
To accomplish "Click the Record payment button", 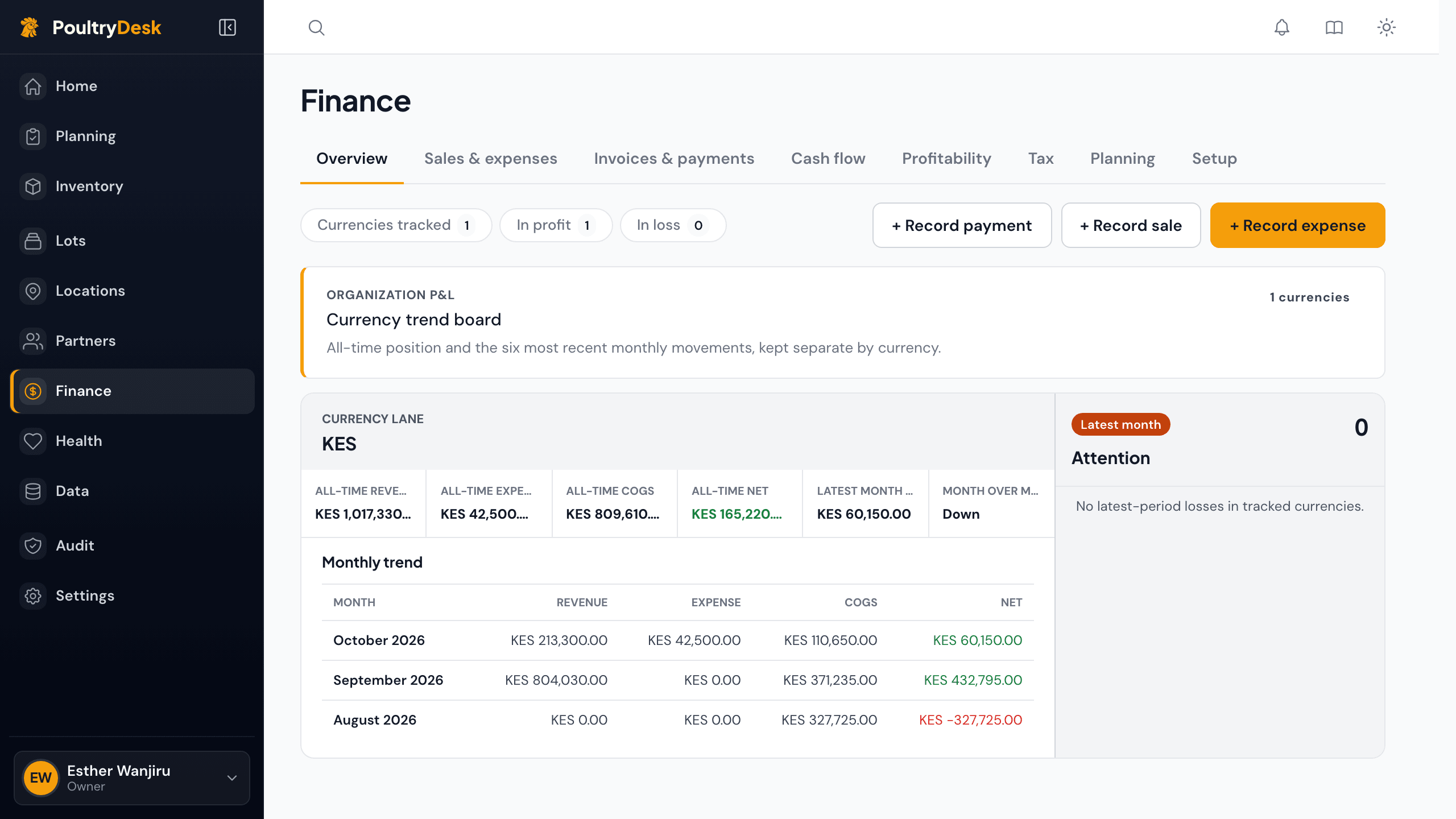I will [x=962, y=225].
